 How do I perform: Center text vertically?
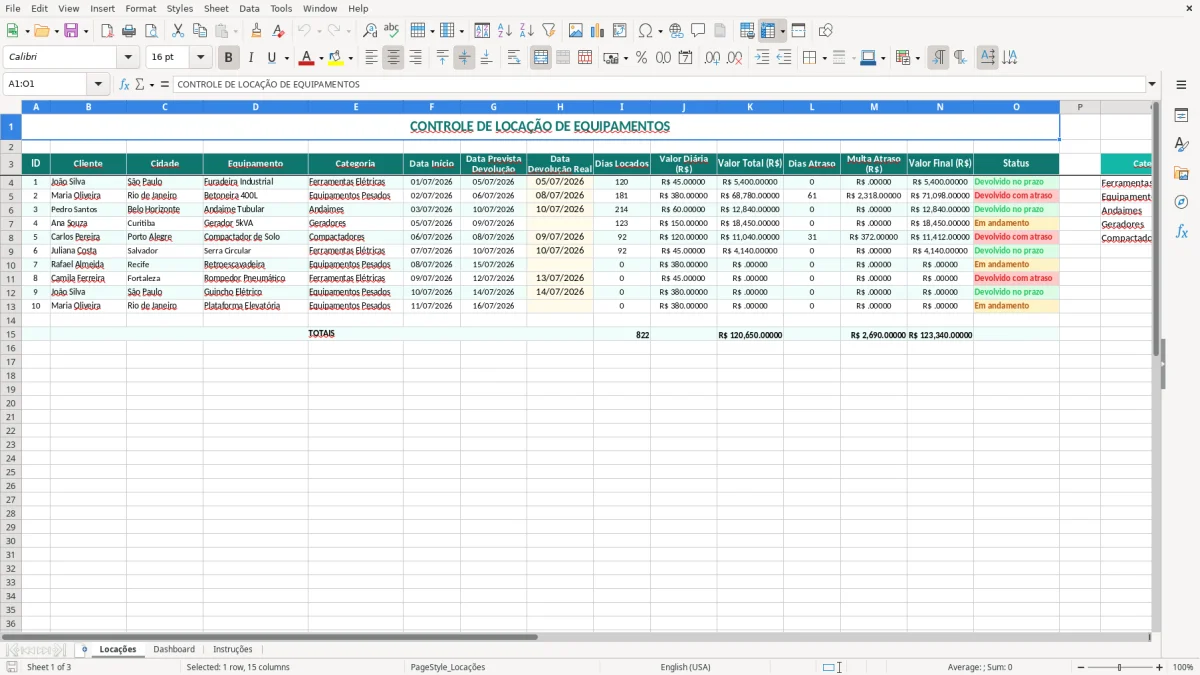click(x=464, y=58)
